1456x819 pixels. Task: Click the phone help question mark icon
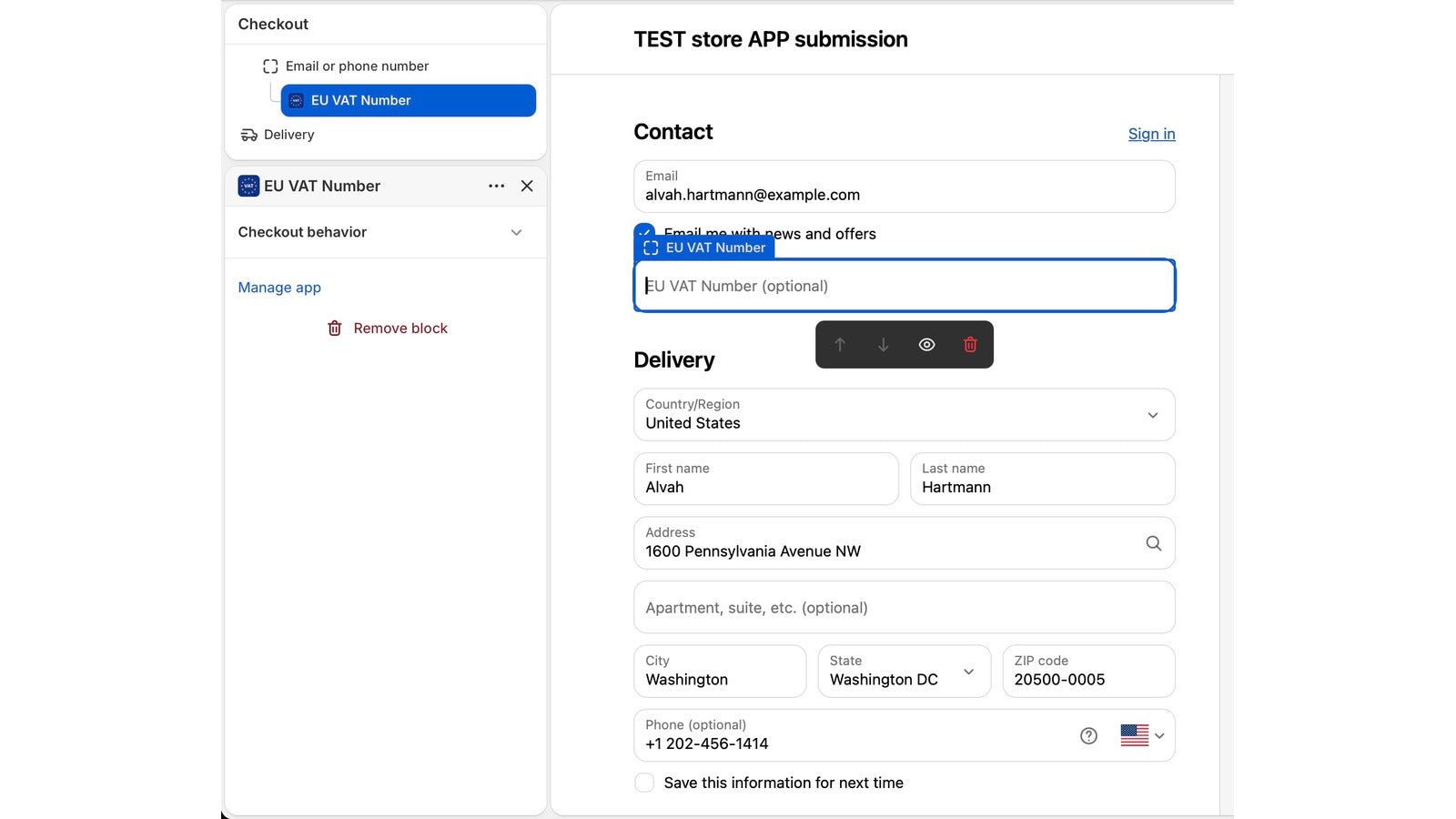(x=1088, y=735)
